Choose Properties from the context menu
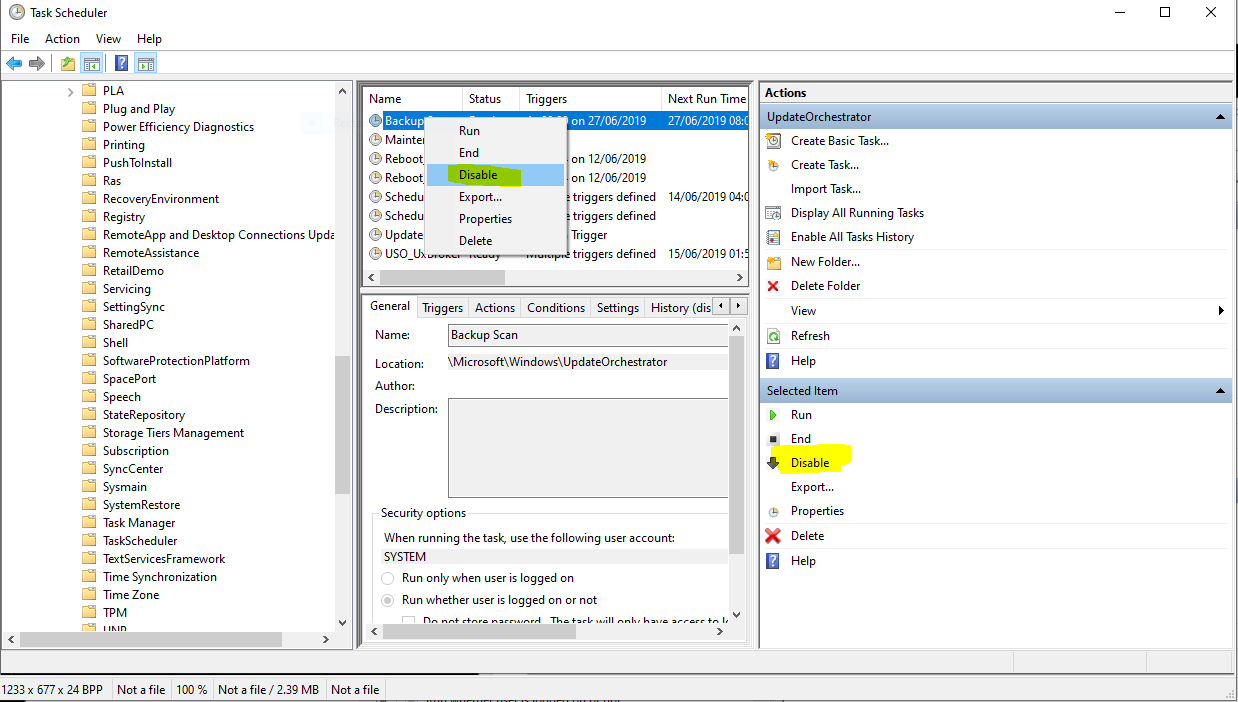The width and height of the screenshot is (1238, 702). click(496, 219)
